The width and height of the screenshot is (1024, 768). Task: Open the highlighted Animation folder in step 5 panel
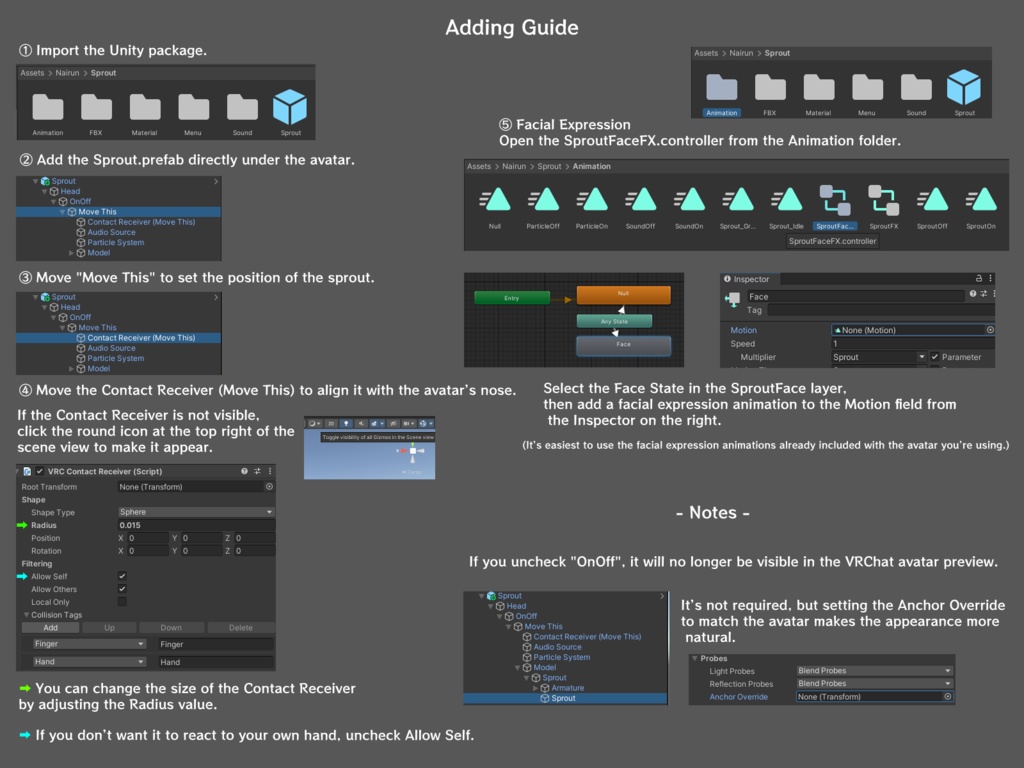(722, 94)
